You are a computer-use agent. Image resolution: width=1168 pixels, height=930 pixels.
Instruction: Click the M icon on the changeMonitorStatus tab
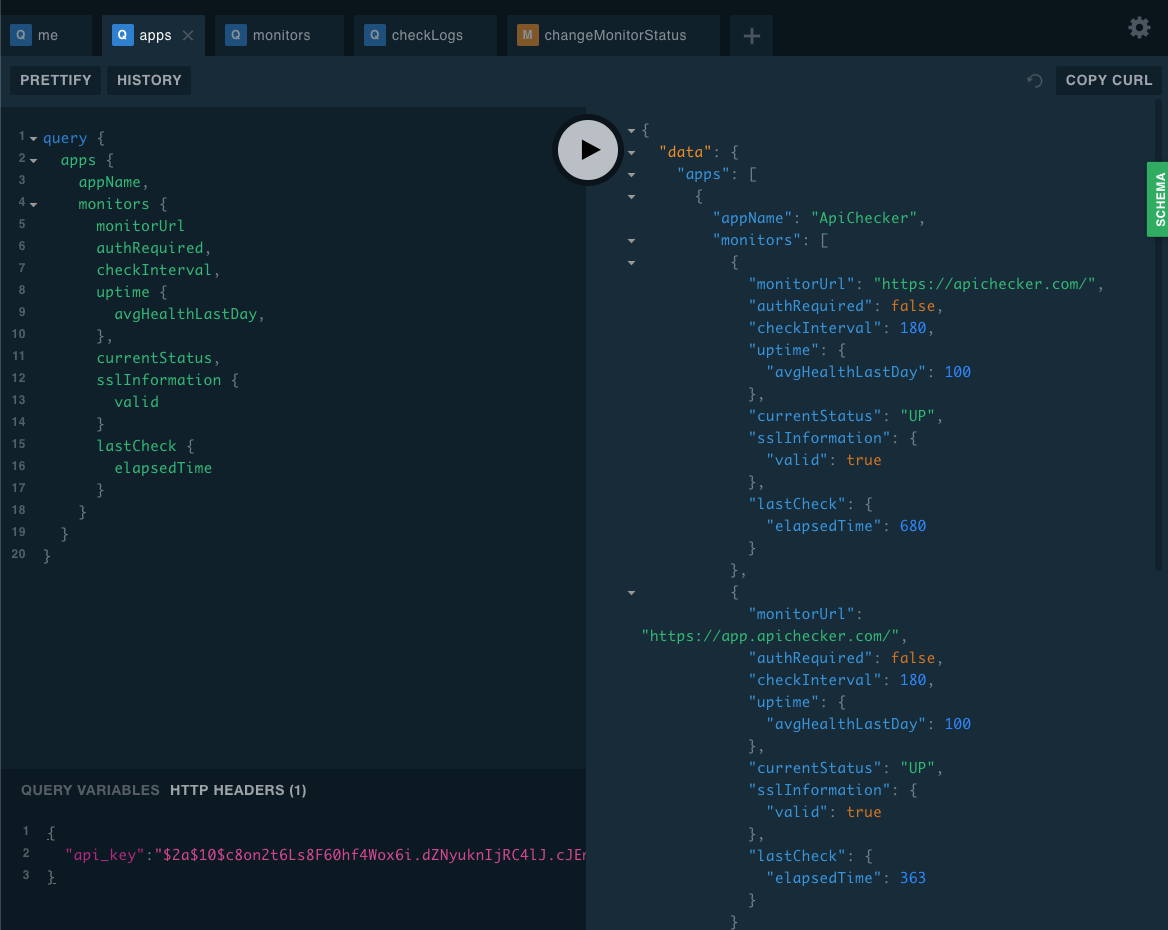(527, 35)
